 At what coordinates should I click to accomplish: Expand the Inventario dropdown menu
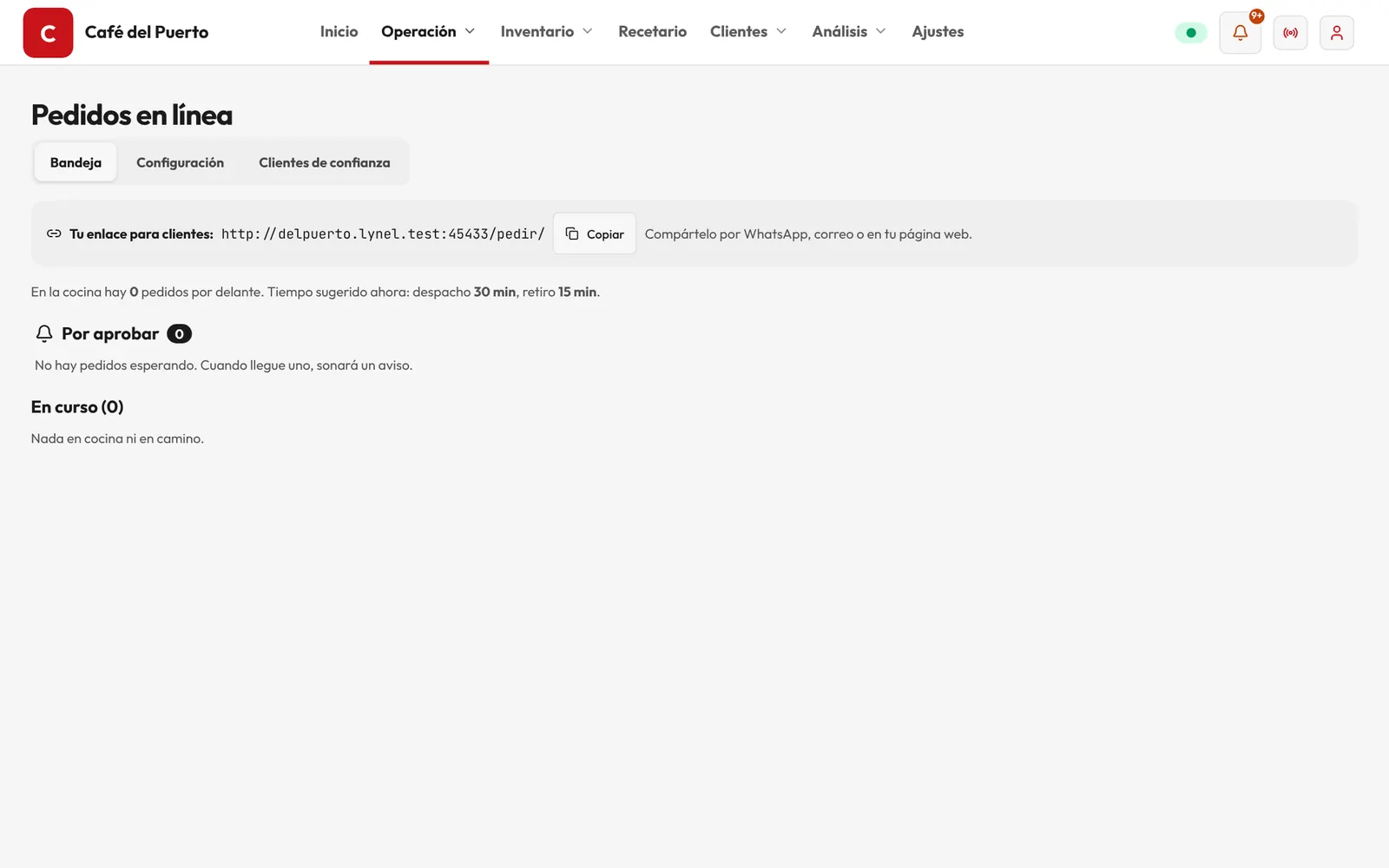click(x=547, y=32)
